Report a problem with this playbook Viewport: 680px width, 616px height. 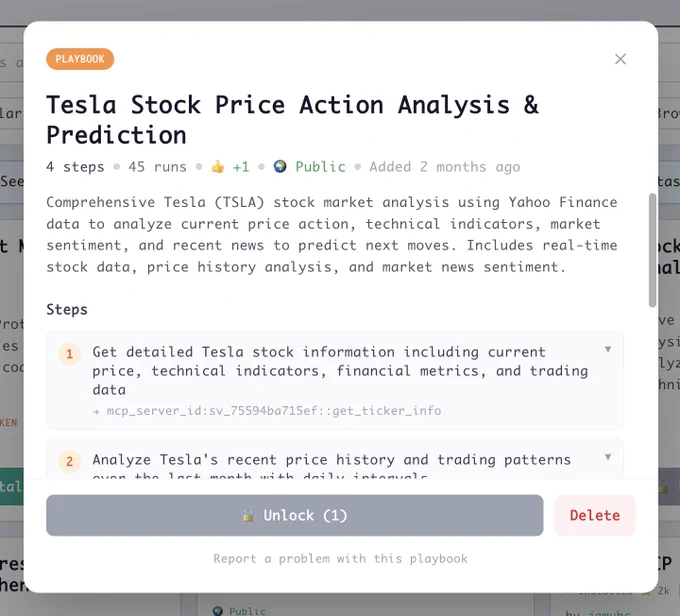click(x=340, y=558)
